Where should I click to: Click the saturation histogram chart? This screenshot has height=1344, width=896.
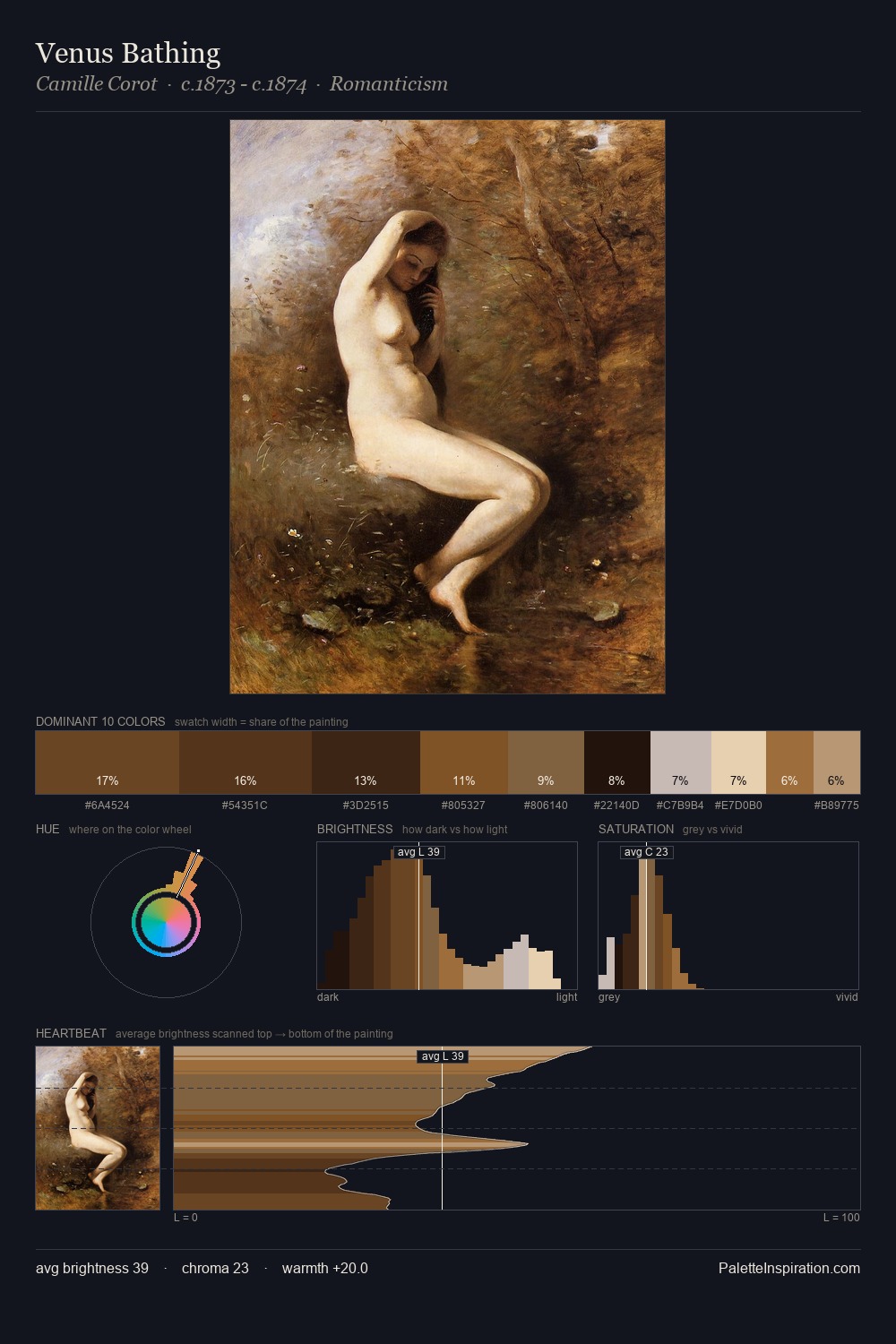728,916
